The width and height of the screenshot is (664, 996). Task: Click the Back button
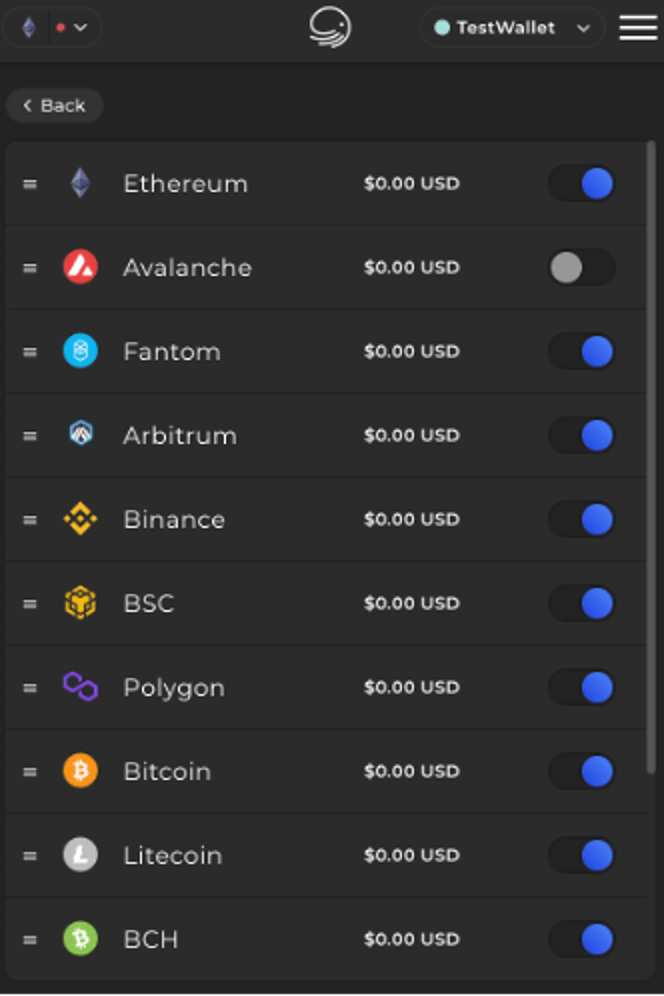click(54, 105)
